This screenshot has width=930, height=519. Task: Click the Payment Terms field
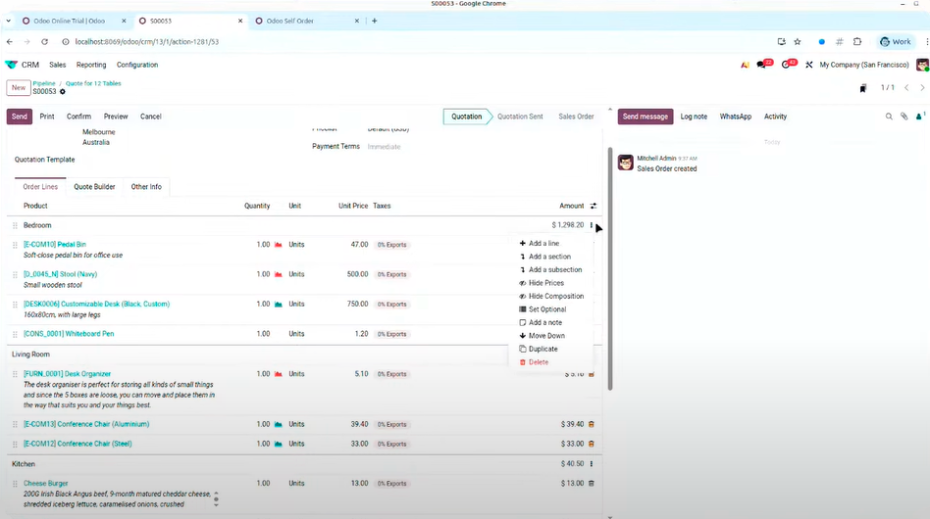click(x=384, y=147)
